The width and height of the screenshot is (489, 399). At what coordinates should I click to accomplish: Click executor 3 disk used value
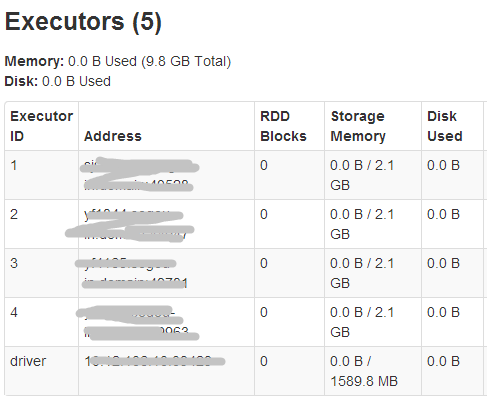click(x=443, y=263)
